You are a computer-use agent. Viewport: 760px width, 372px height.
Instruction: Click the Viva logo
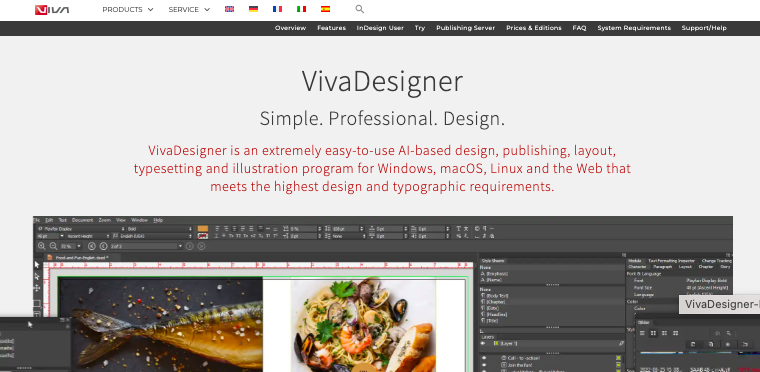click(52, 10)
